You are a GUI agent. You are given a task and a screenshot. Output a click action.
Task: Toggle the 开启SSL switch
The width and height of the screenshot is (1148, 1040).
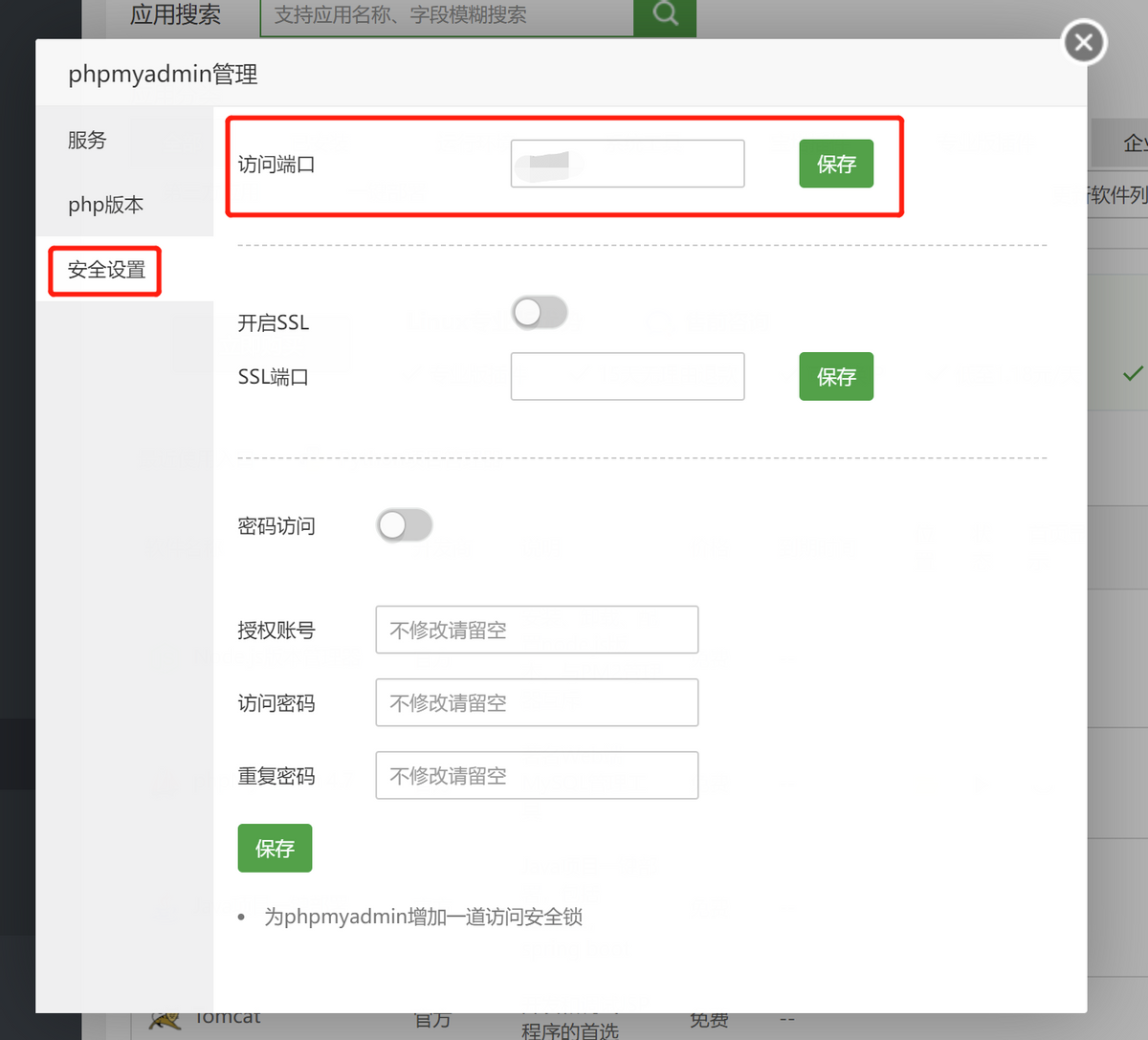[540, 312]
